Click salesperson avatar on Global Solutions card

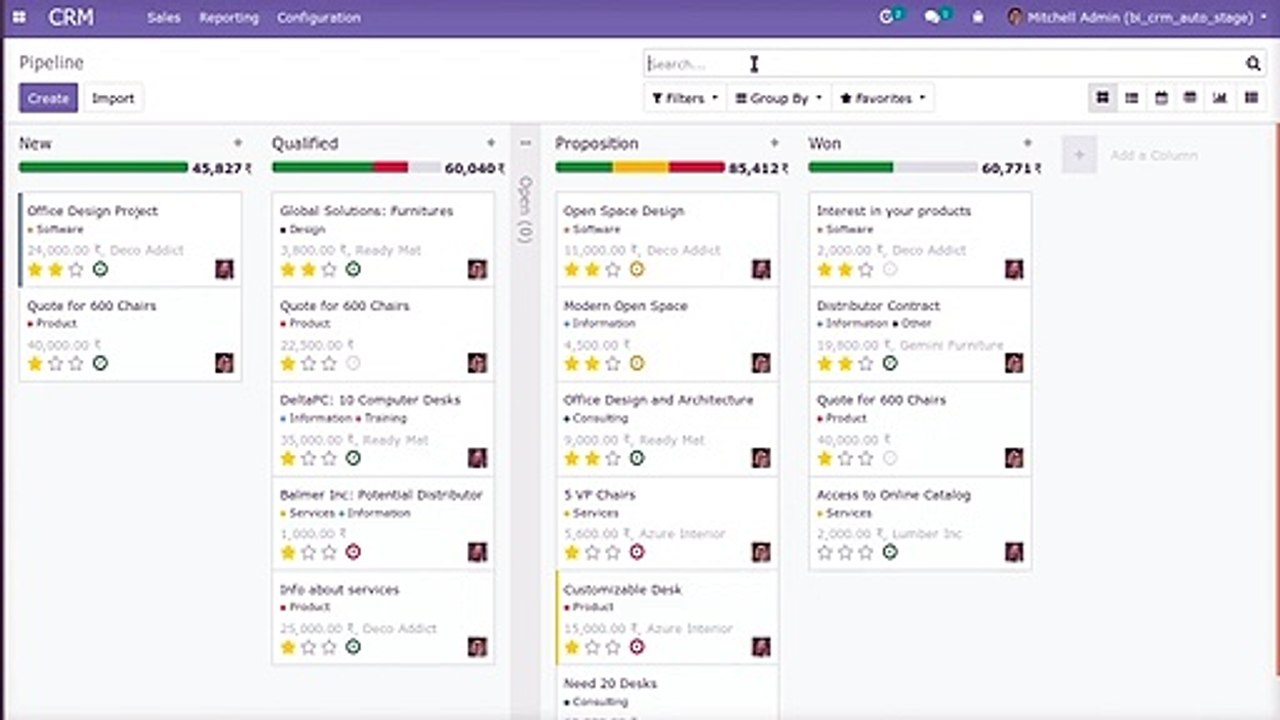pos(477,269)
